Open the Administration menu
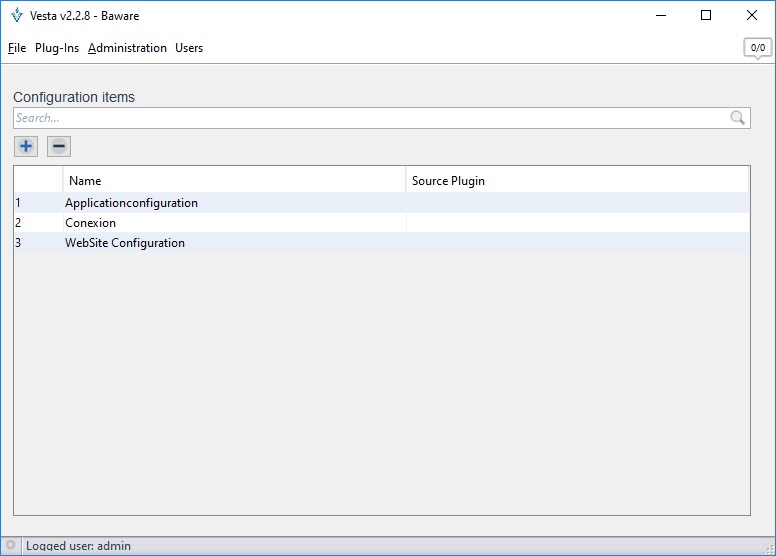The image size is (776, 556). (x=127, y=48)
